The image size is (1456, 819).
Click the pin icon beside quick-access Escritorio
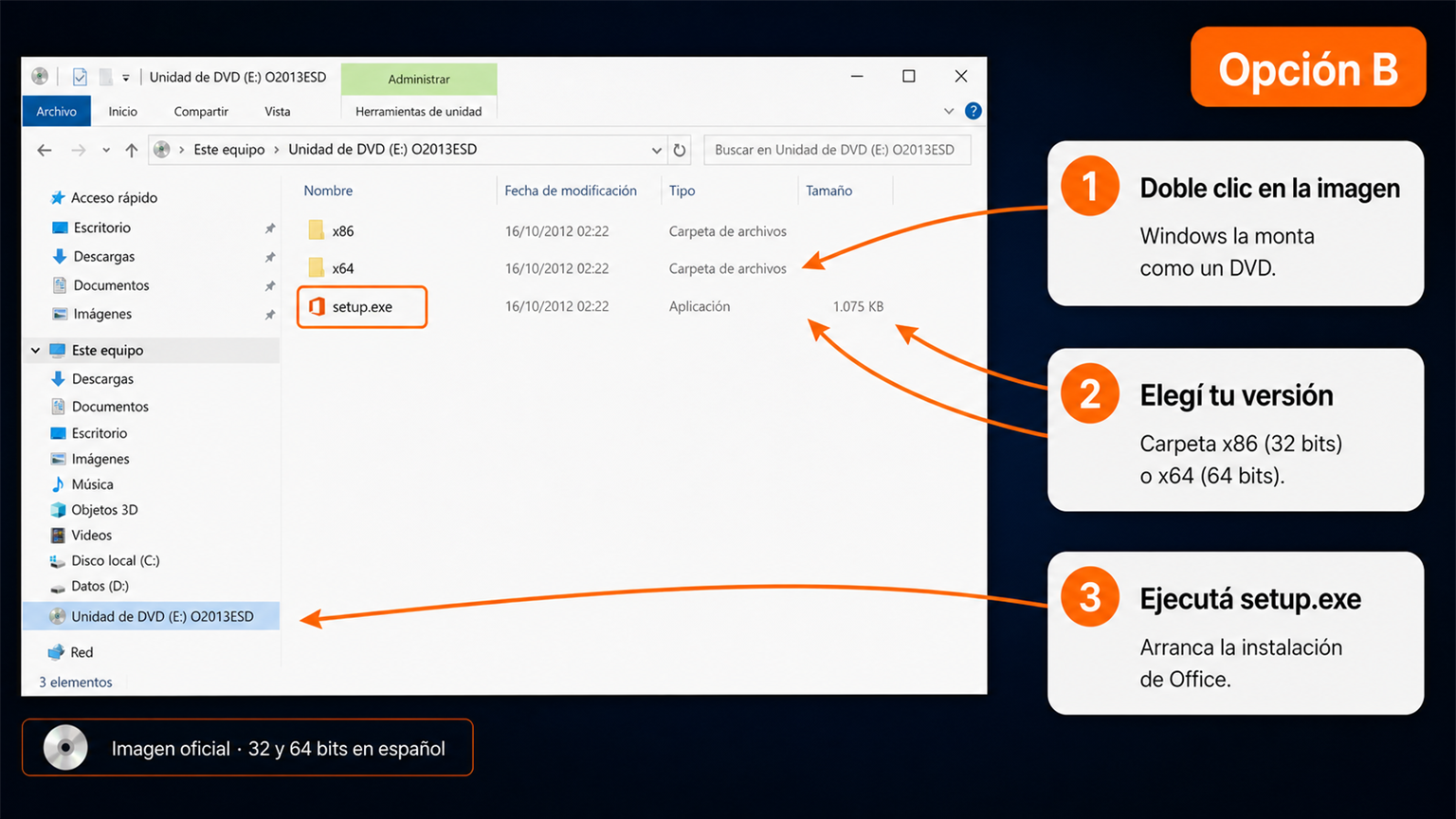(270, 228)
